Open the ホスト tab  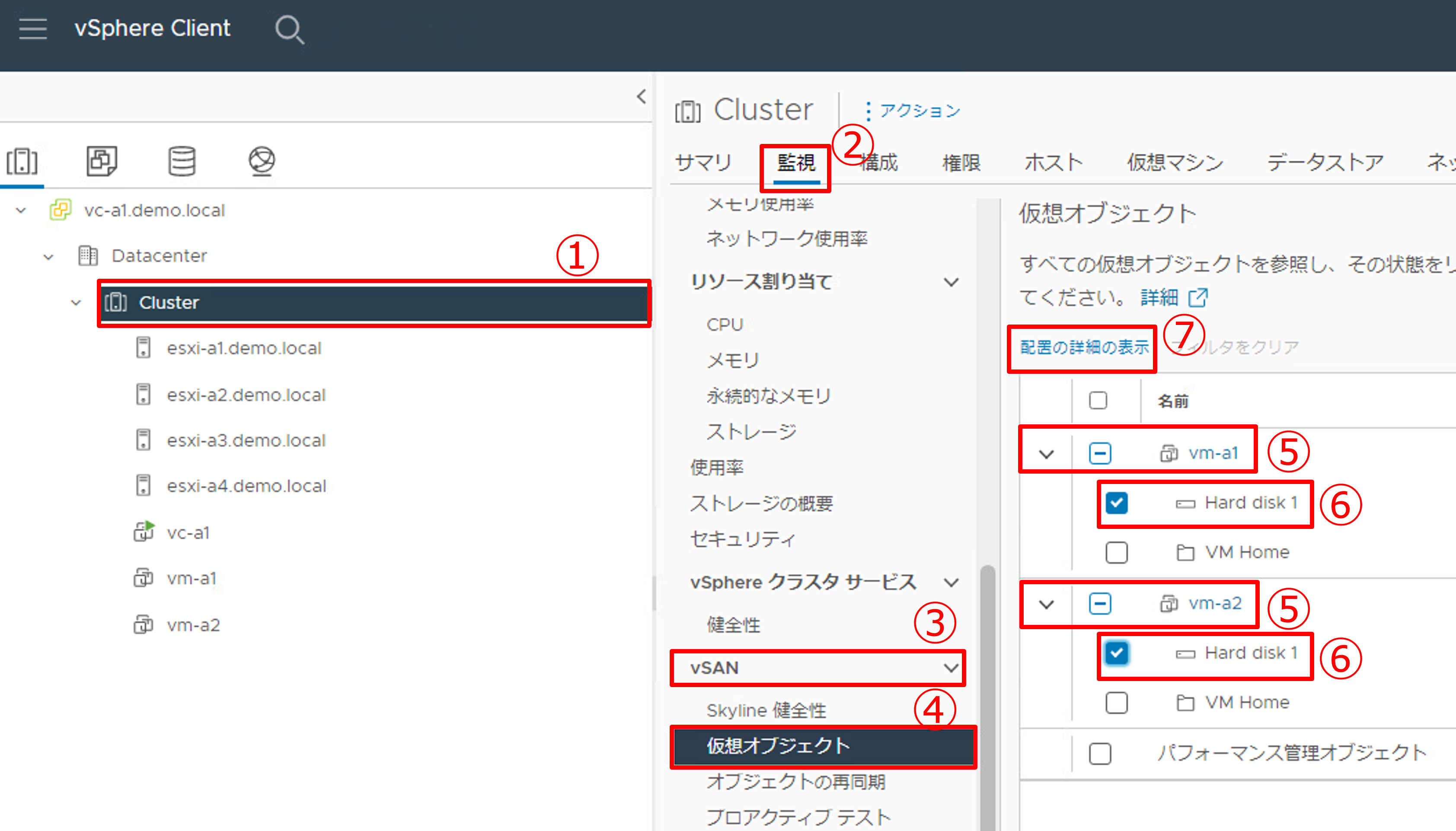pyautogui.click(x=1054, y=162)
